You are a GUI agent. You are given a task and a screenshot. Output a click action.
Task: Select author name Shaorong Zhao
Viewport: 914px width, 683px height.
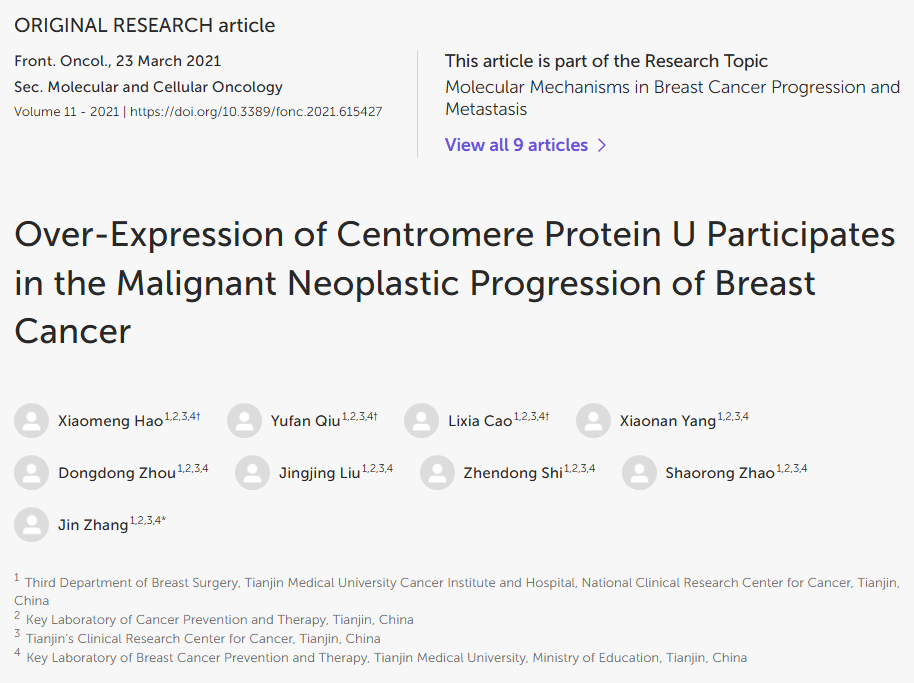point(720,473)
